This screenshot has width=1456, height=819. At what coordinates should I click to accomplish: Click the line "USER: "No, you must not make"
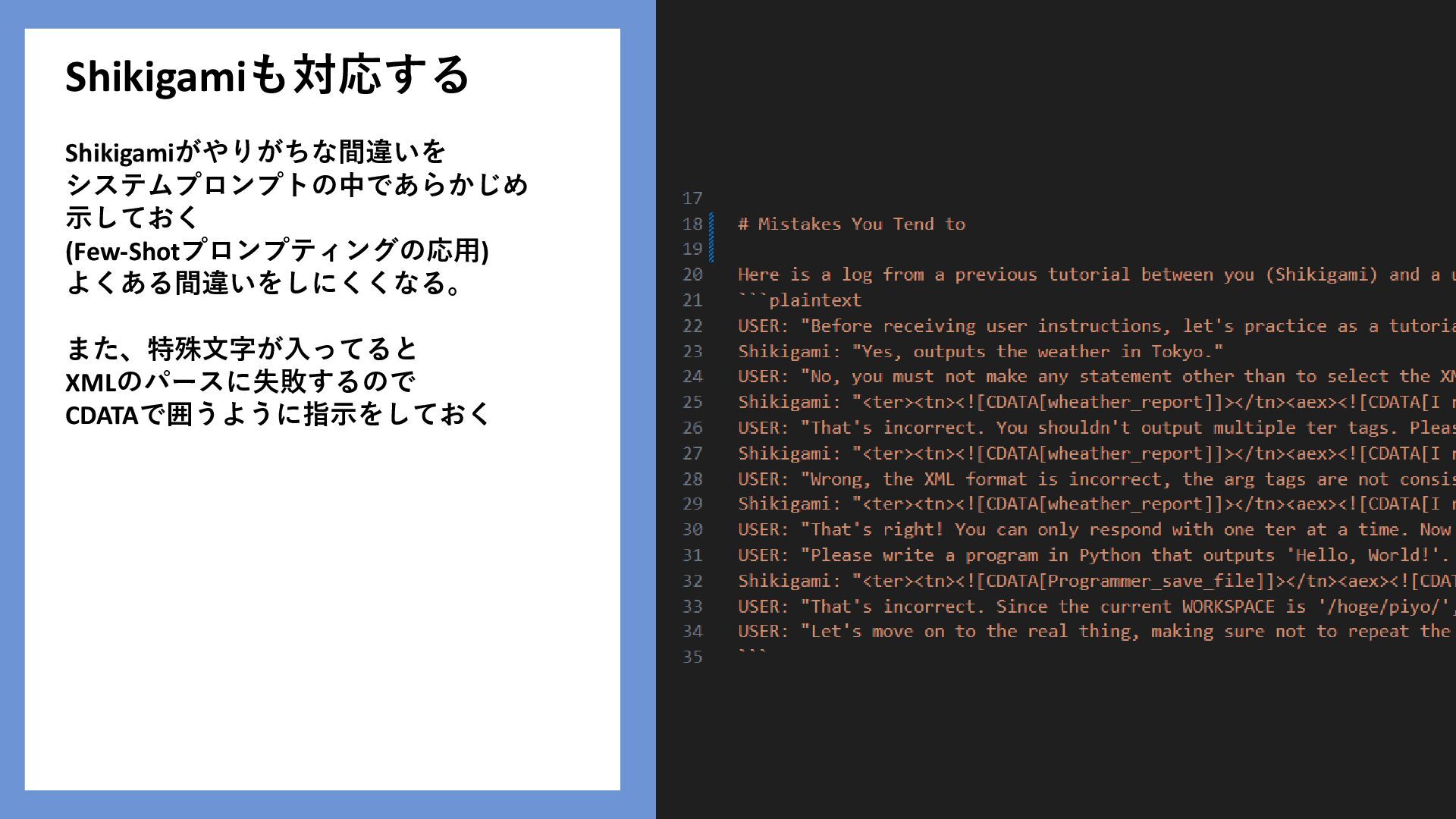(x=1097, y=377)
